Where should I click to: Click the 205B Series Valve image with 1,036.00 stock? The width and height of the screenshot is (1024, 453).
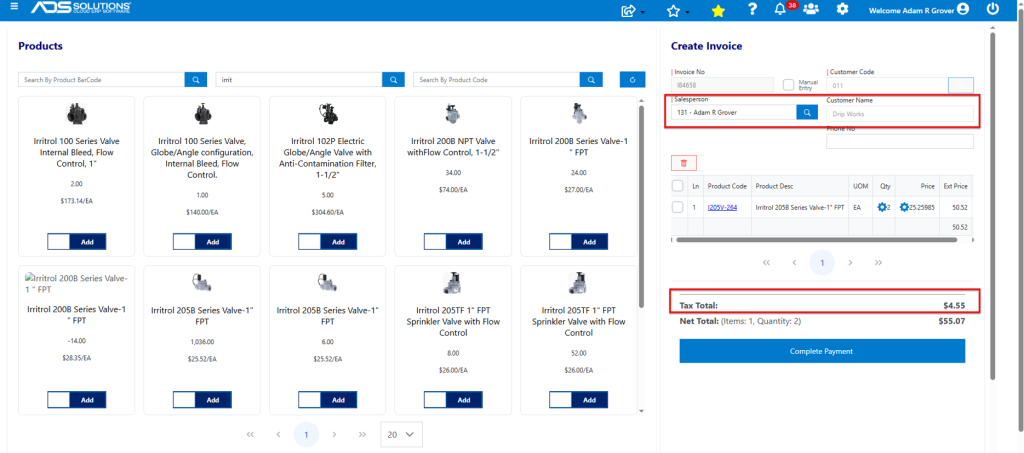[x=202, y=282]
